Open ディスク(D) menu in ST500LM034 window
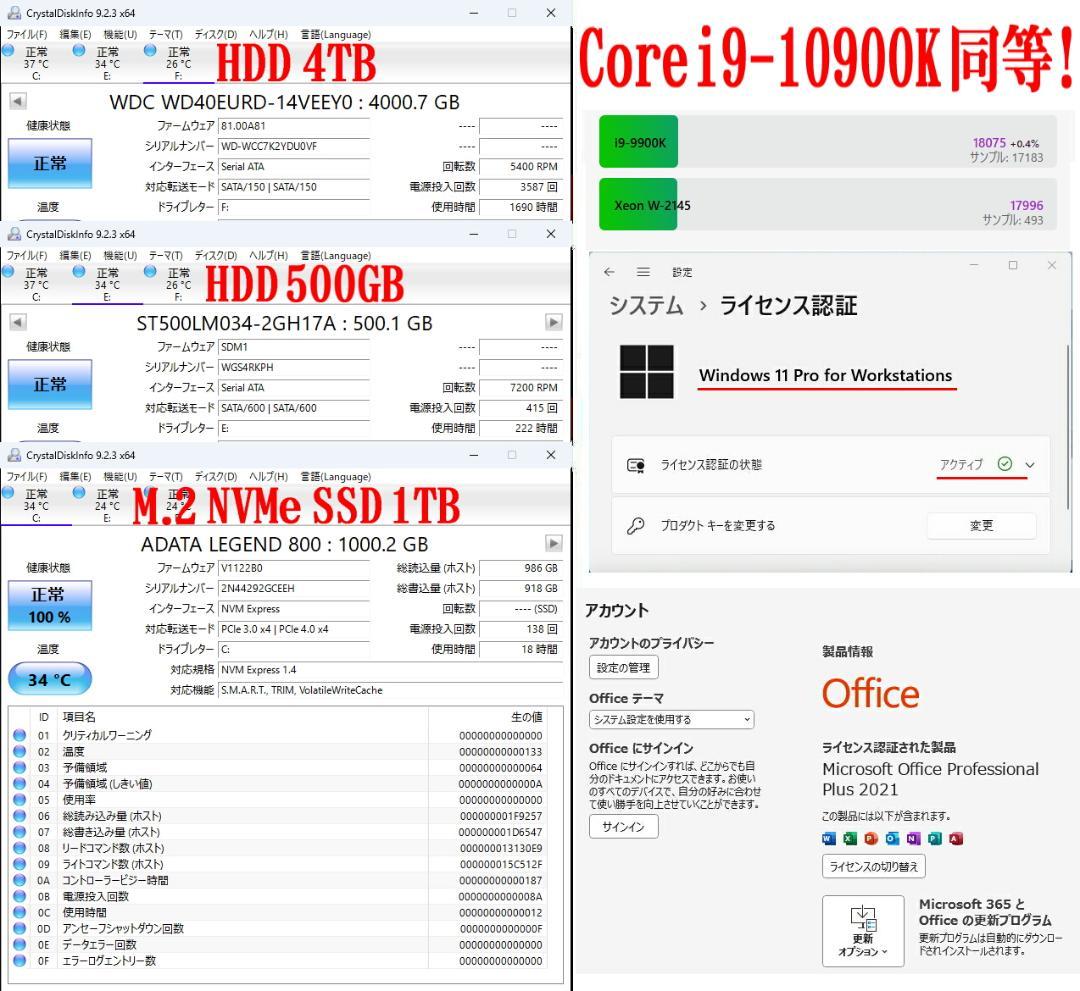 tap(216, 255)
